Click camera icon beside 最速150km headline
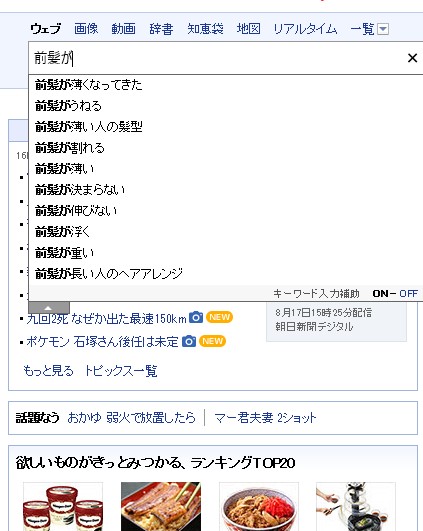 196,318
